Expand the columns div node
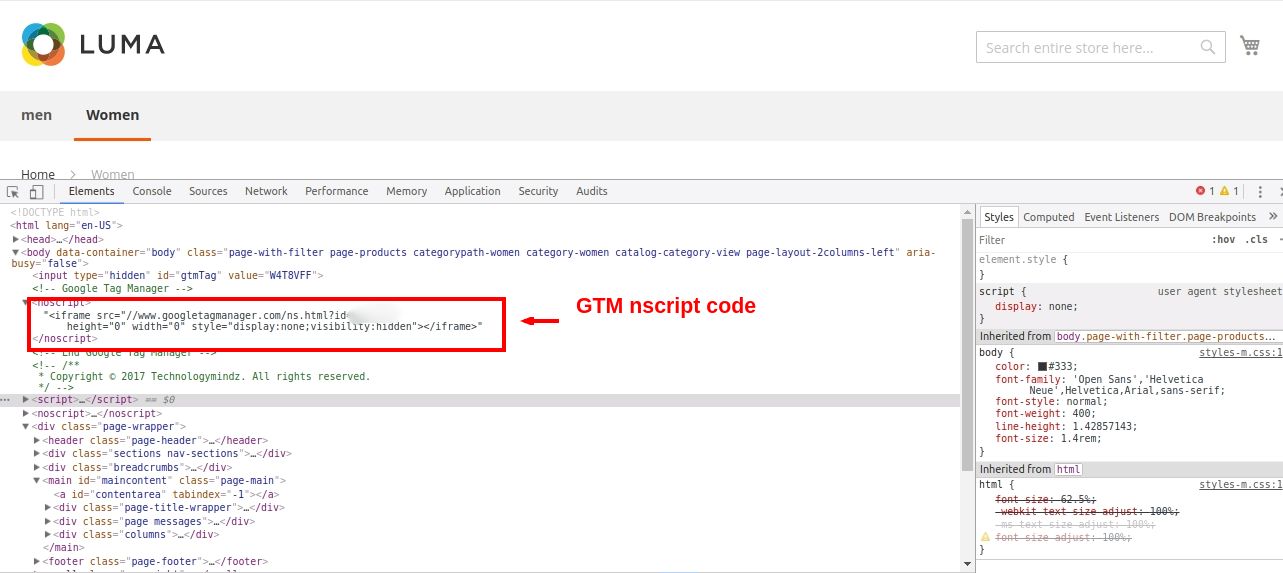 (48, 534)
